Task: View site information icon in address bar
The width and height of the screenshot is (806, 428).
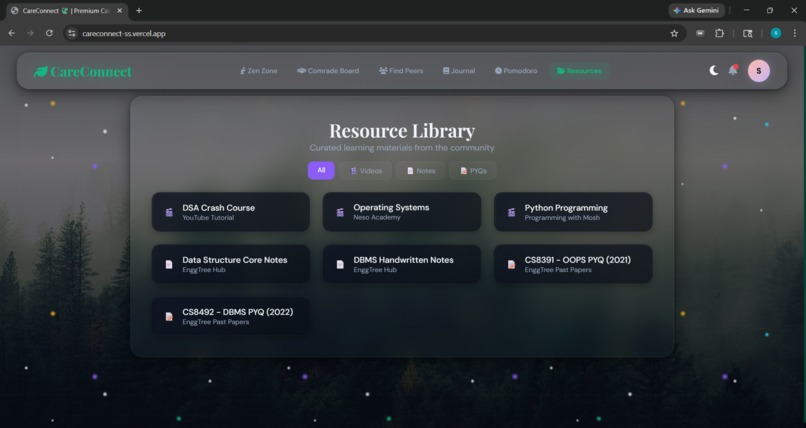Action: click(x=72, y=33)
